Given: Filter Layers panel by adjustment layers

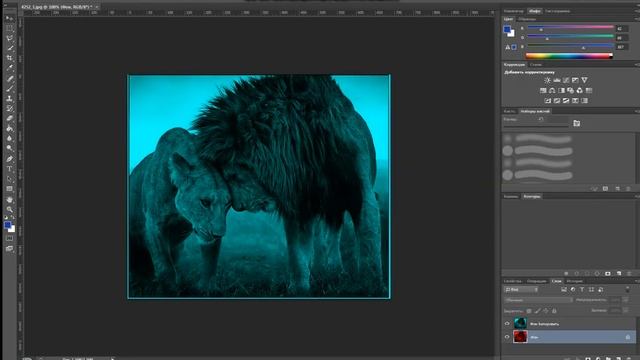Looking at the screenshot, I should click(x=573, y=290).
